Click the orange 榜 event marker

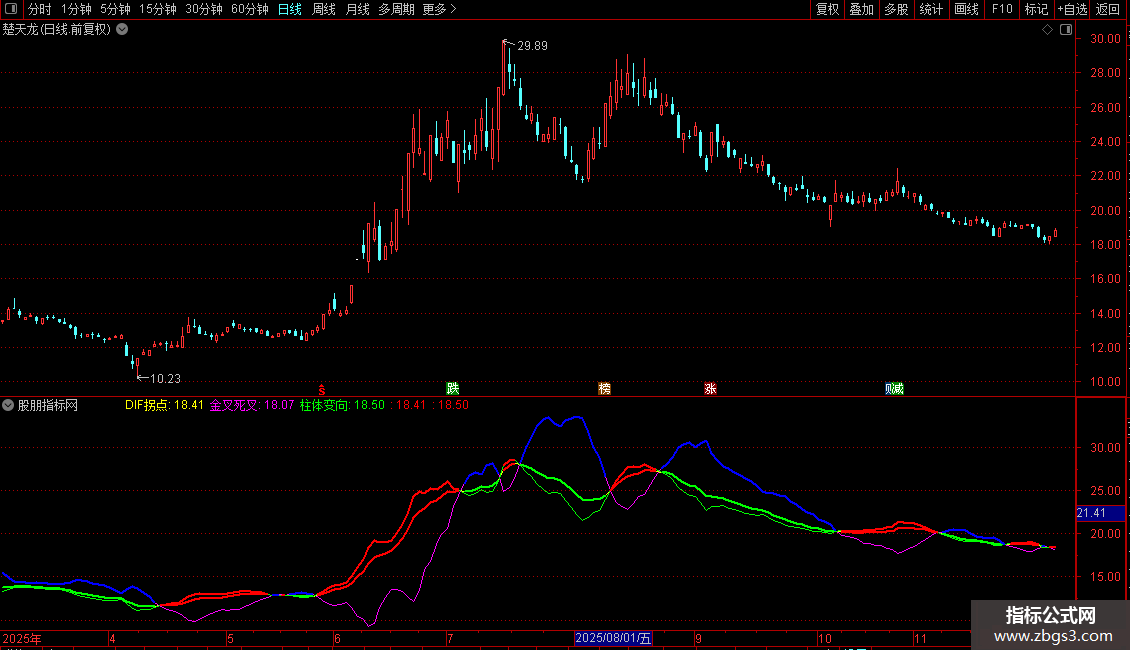pyautogui.click(x=604, y=388)
